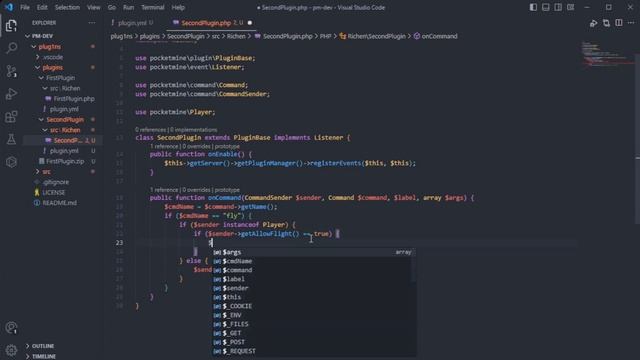The width and height of the screenshot is (640, 360).
Task: Open the Go menu
Action: point(111,7)
